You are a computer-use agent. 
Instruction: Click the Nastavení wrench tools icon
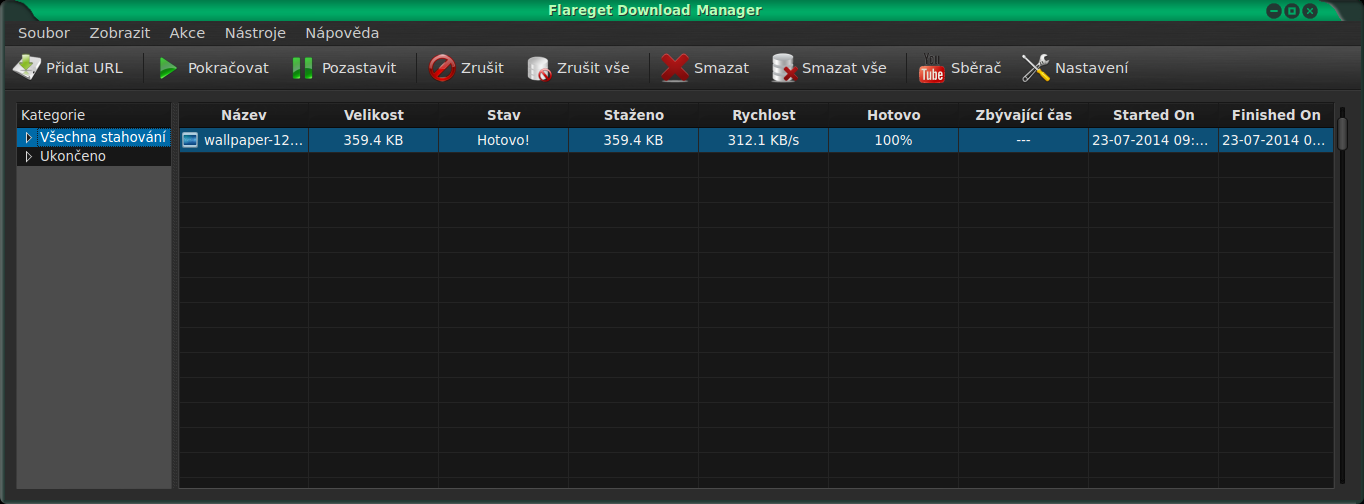point(1036,68)
